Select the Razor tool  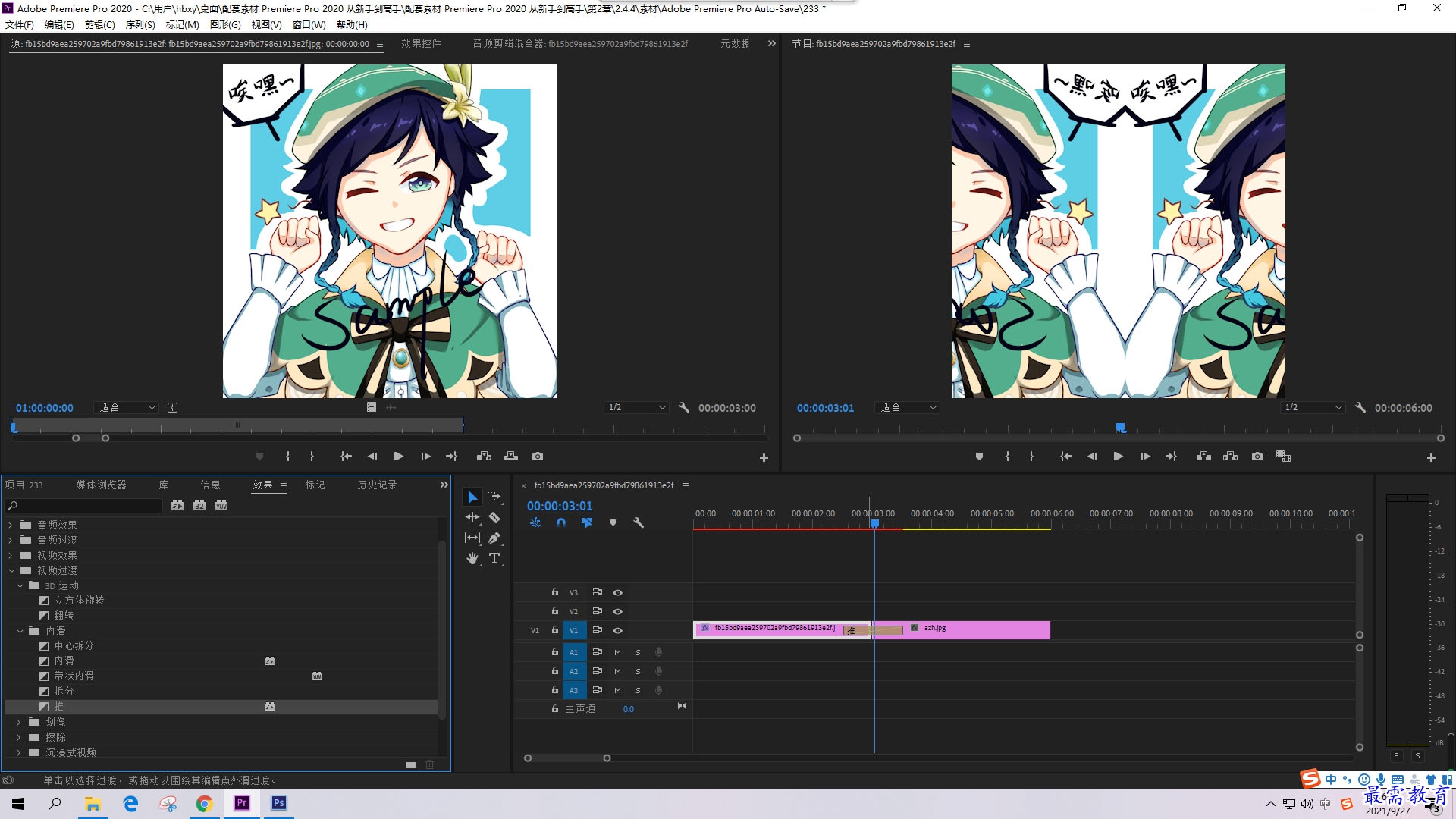click(494, 517)
